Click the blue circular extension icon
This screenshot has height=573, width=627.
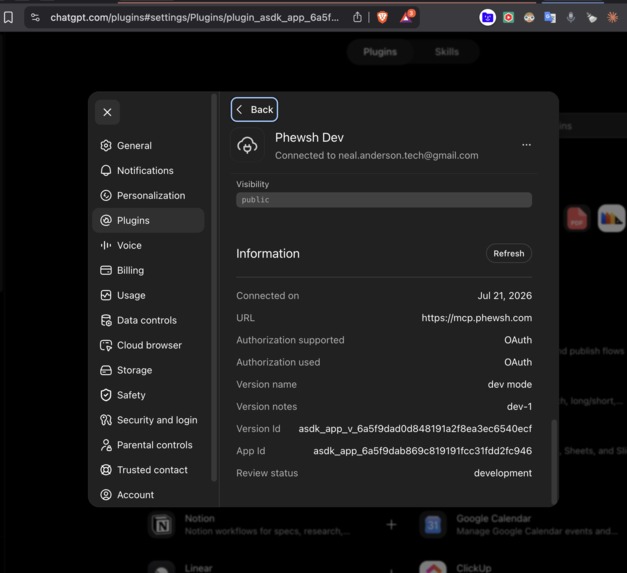pos(487,17)
